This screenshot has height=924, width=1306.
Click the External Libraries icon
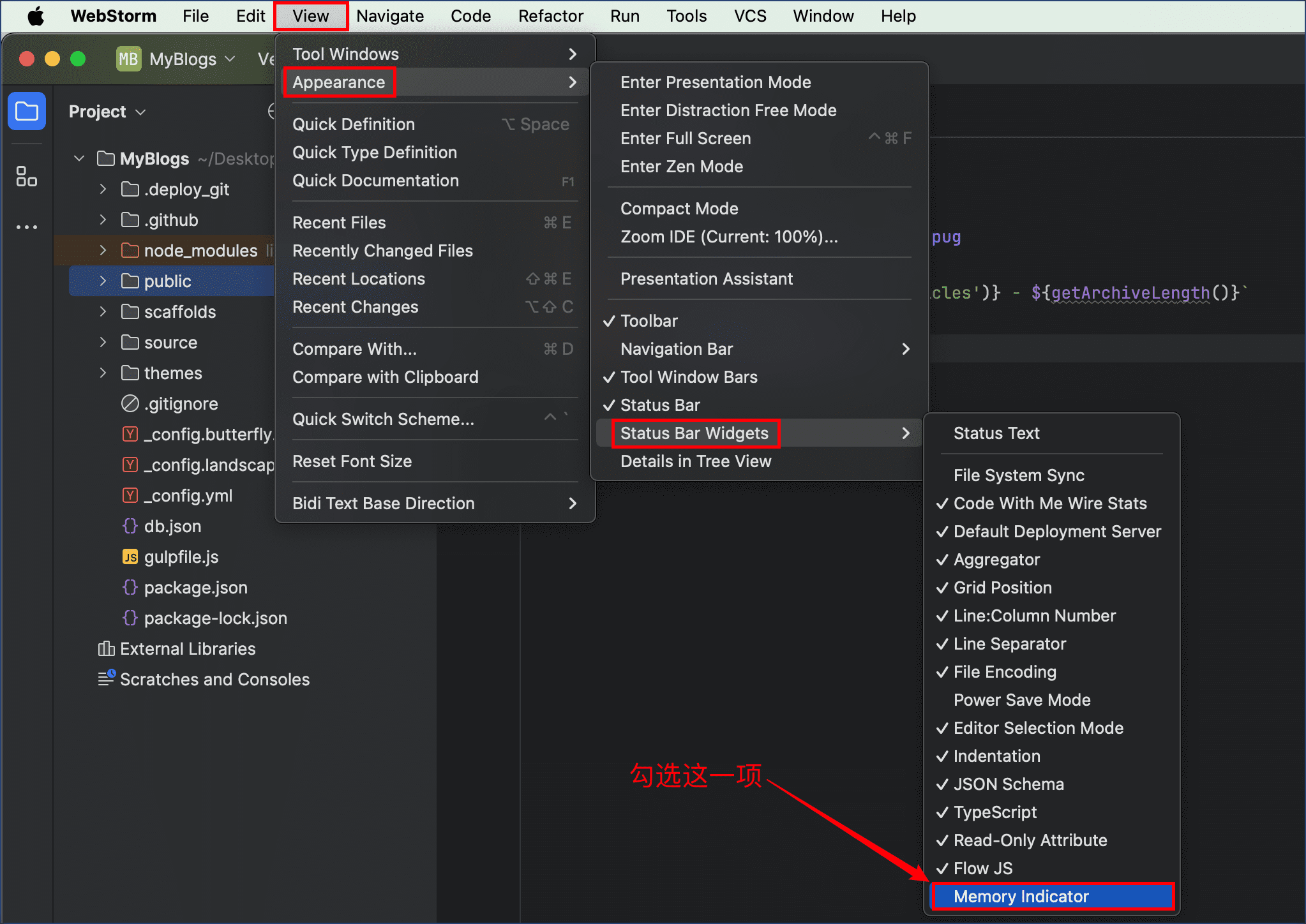(106, 649)
